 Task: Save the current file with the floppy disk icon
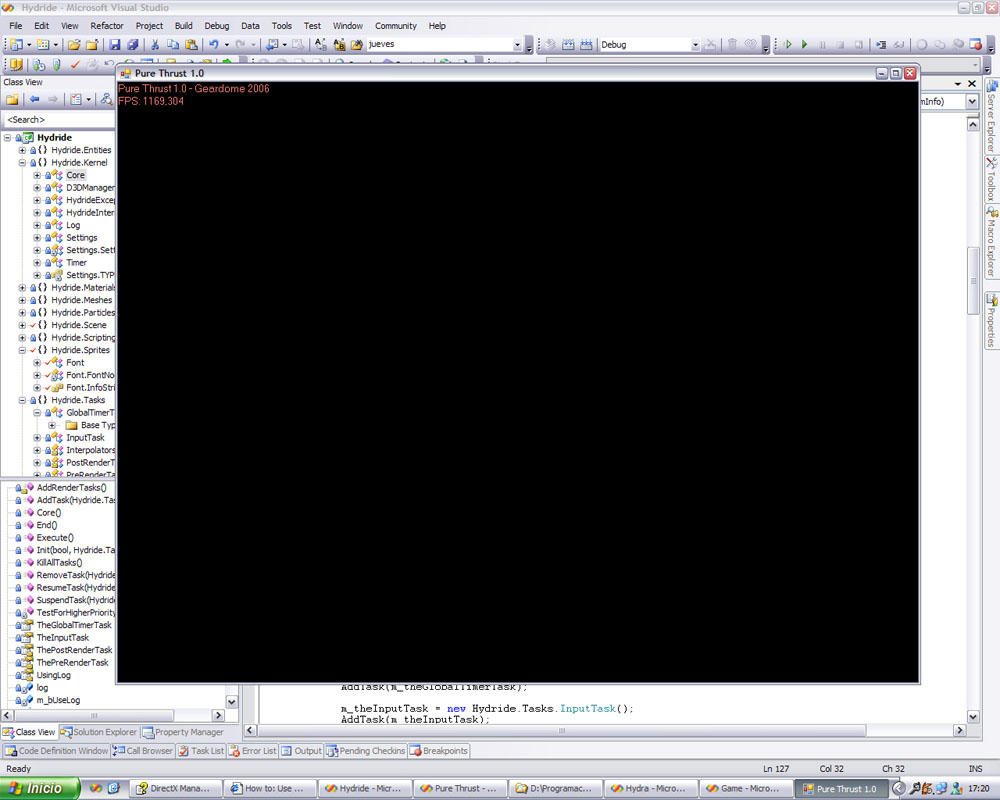point(115,44)
